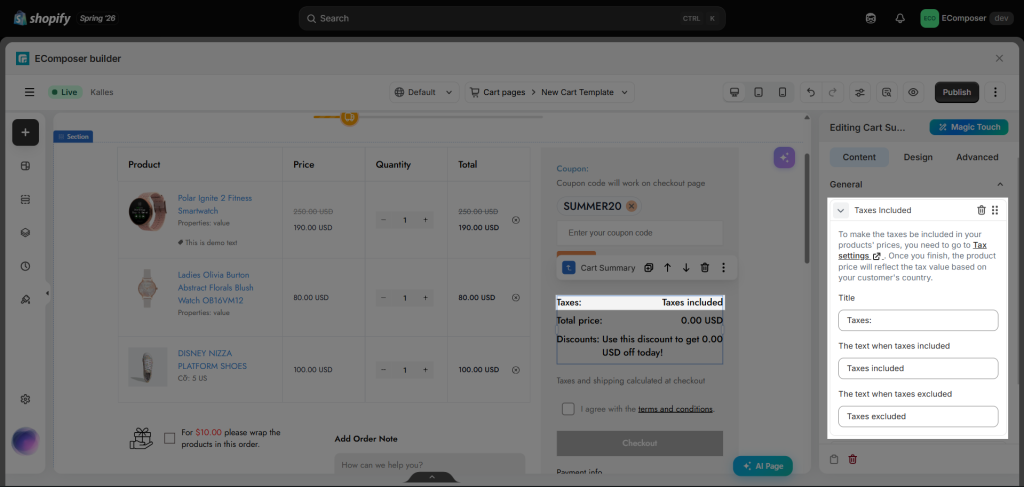Switch to the Advanced tab

[x=977, y=157]
